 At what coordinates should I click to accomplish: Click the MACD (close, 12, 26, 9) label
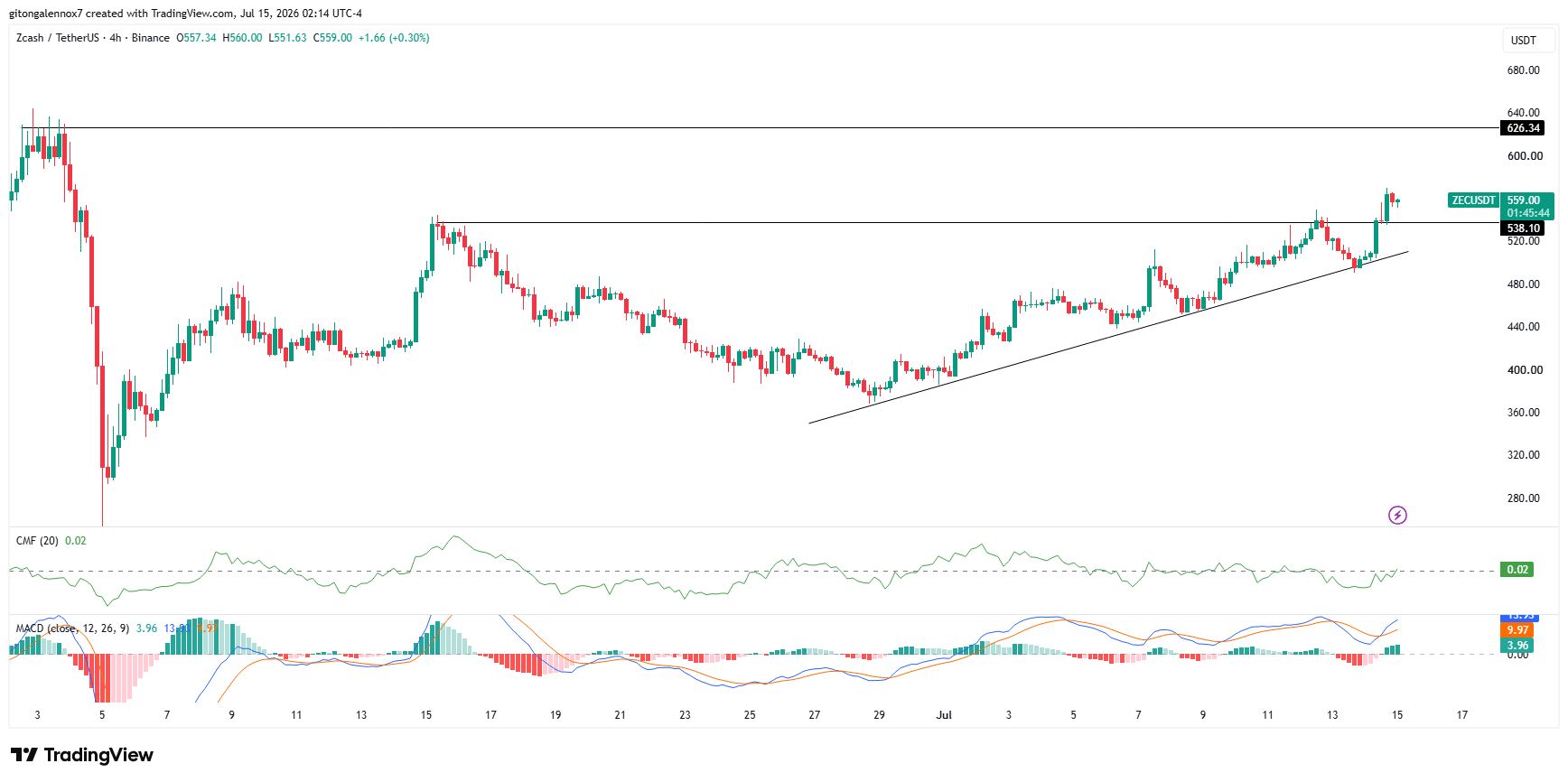(72, 628)
